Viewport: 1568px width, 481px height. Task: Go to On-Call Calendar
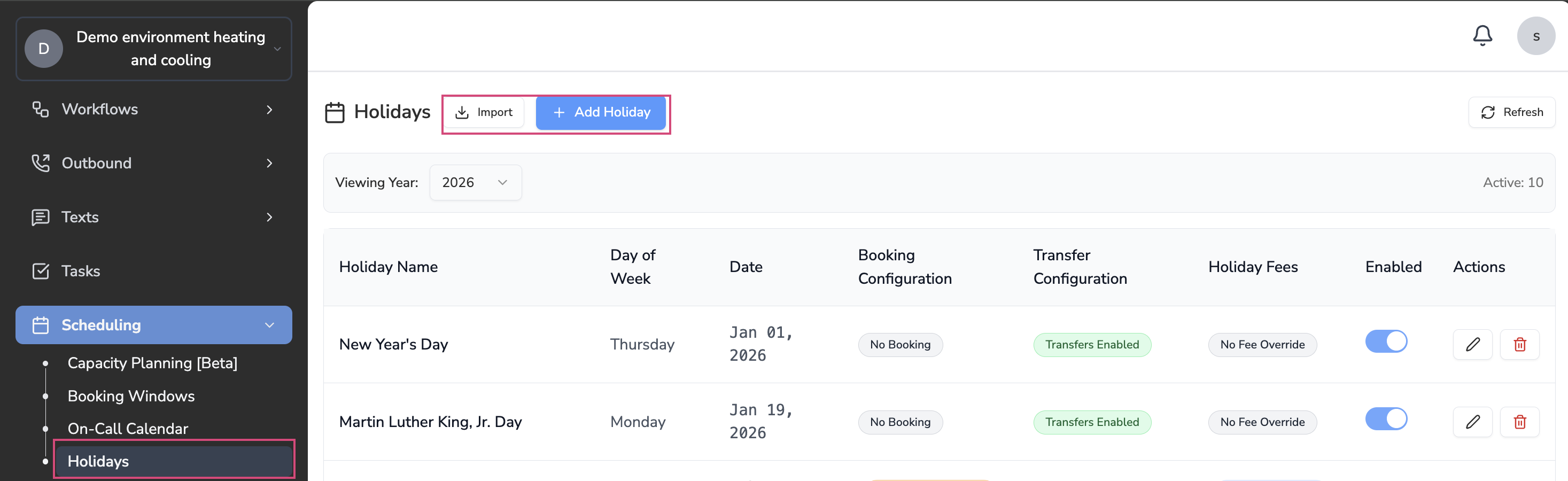click(128, 429)
